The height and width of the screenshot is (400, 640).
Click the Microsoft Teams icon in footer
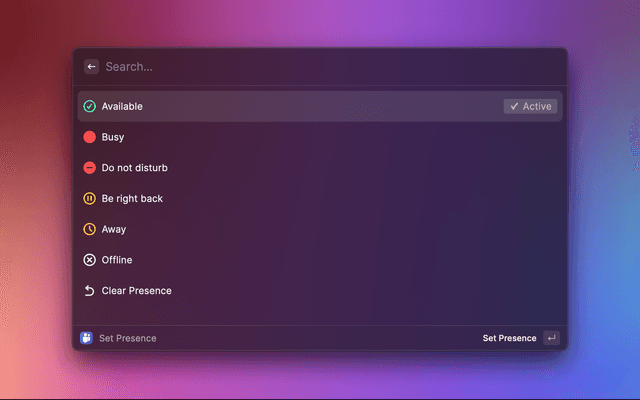click(86, 338)
